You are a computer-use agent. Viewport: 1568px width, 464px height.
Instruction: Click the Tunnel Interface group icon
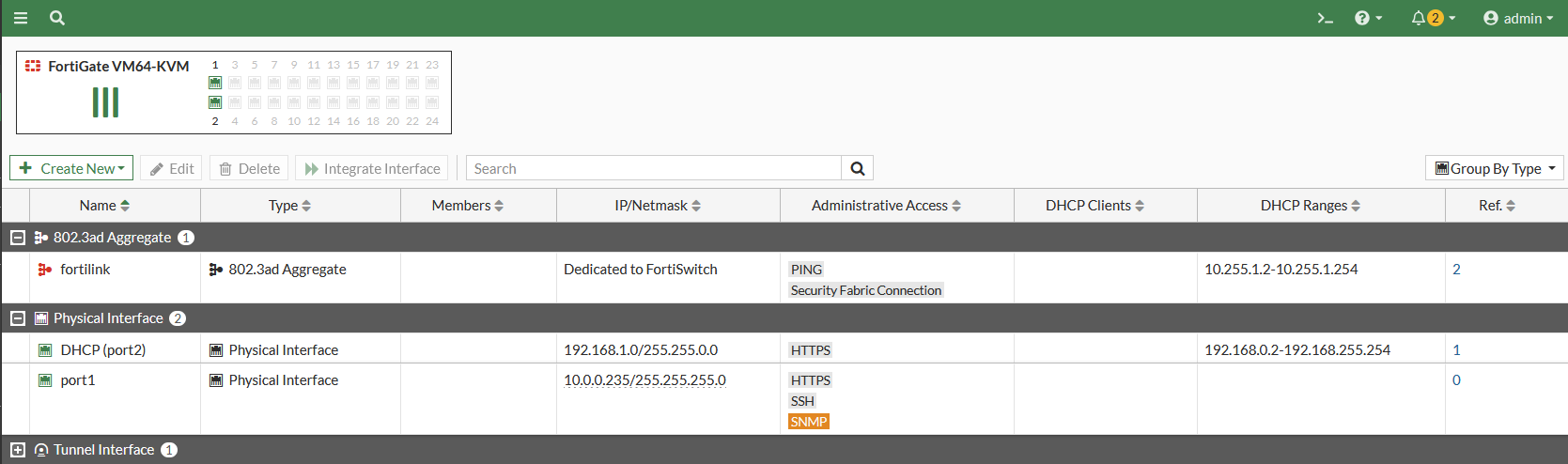(x=41, y=450)
